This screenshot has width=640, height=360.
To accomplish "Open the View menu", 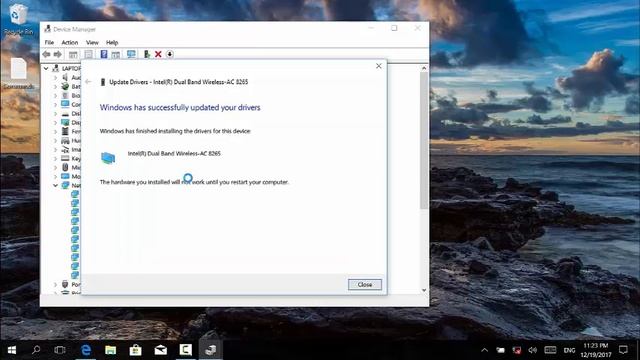I will [92, 42].
